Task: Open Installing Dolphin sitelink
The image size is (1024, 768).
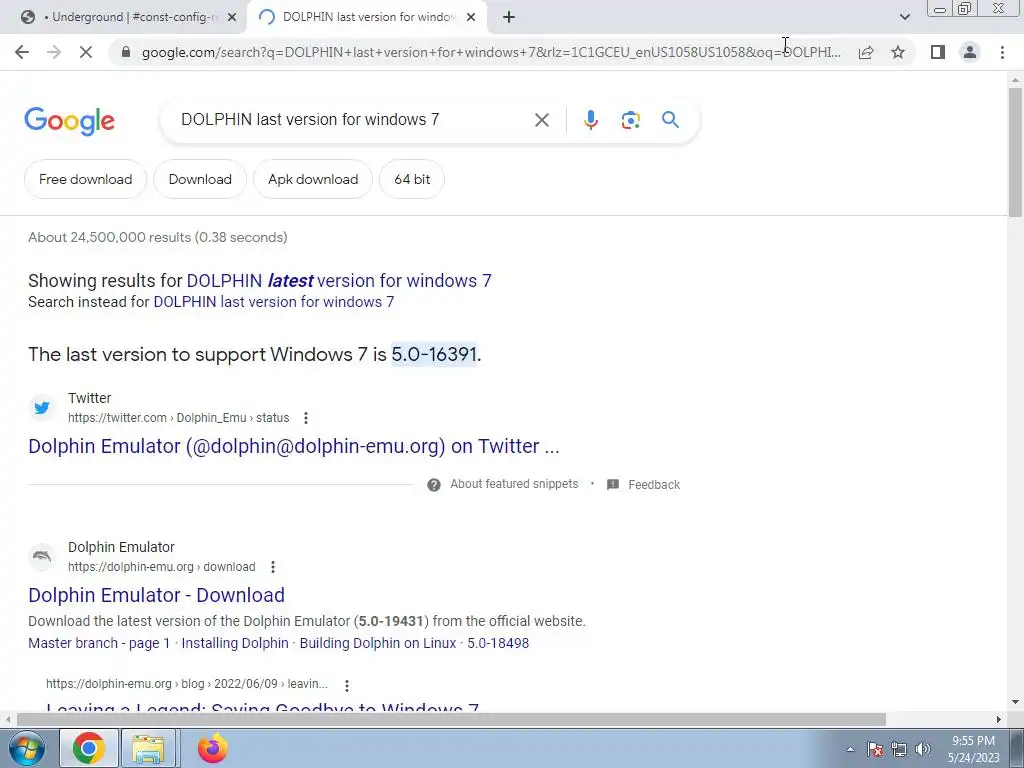Action: tap(235, 643)
